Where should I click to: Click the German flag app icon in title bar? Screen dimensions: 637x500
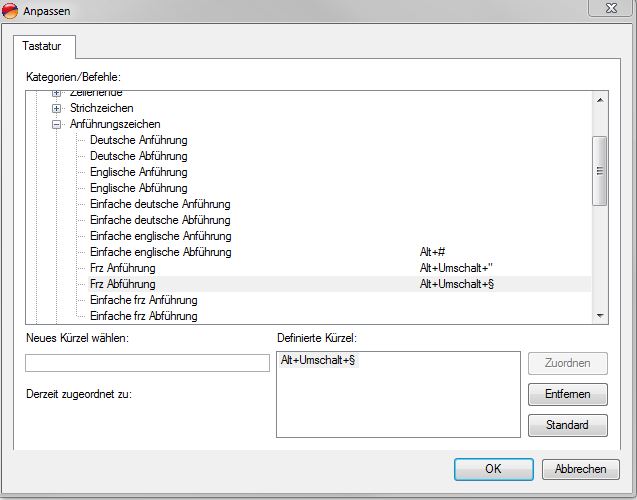pyautogui.click(x=11, y=9)
